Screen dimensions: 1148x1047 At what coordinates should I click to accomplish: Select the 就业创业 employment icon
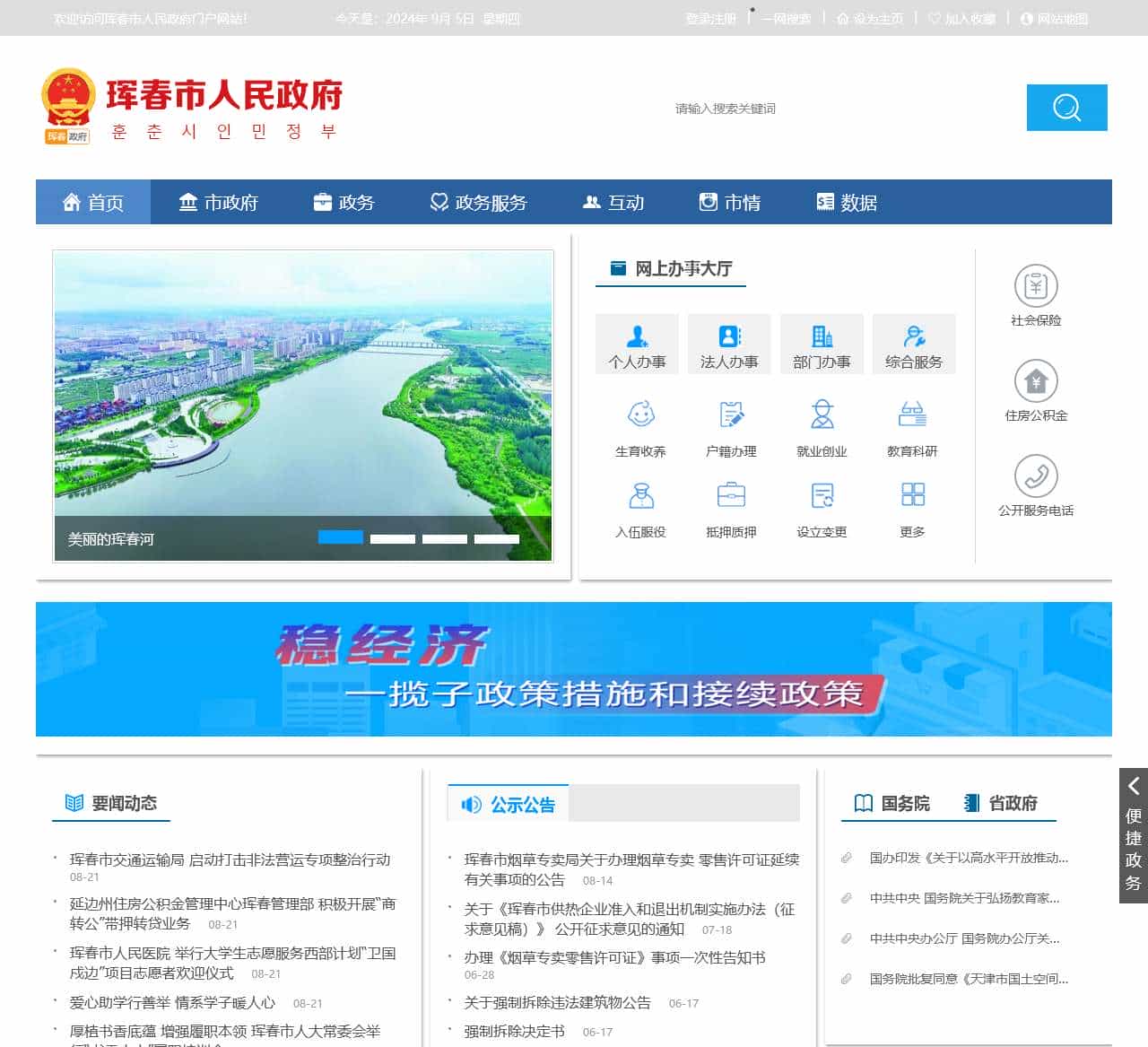822,414
